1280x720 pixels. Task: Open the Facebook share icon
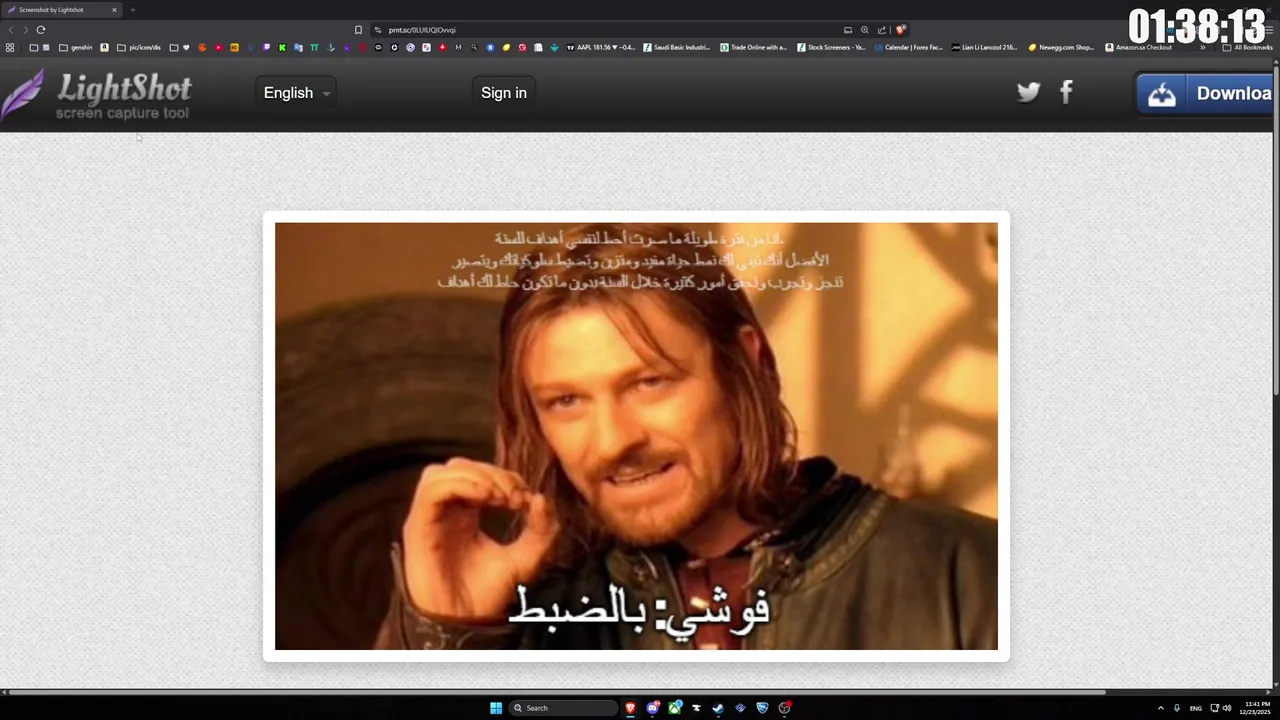click(1066, 92)
